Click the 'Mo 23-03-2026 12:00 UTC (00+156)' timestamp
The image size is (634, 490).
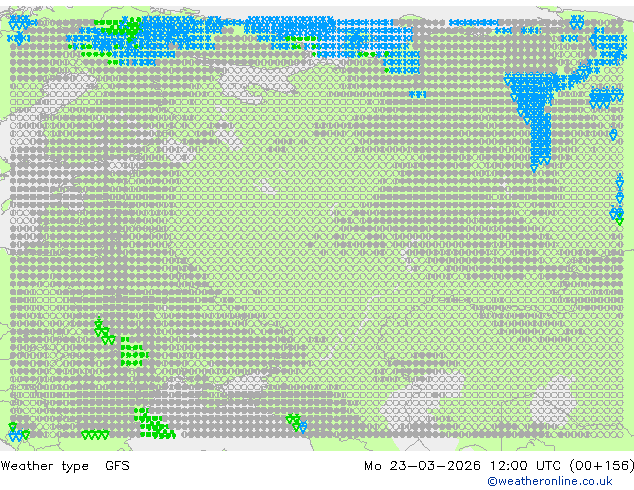(499, 466)
